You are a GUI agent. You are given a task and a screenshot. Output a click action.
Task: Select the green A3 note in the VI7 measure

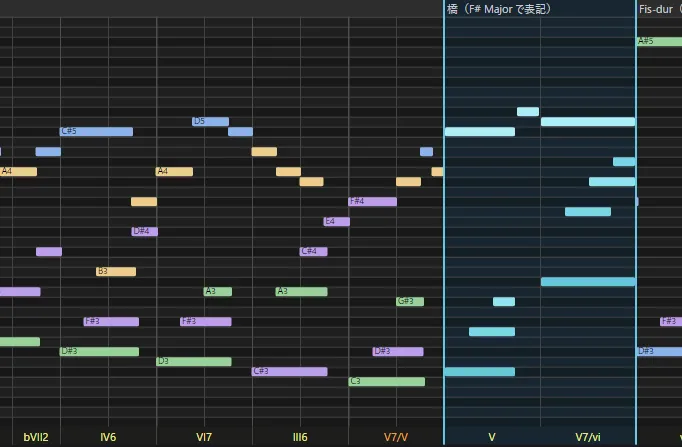tap(217, 291)
